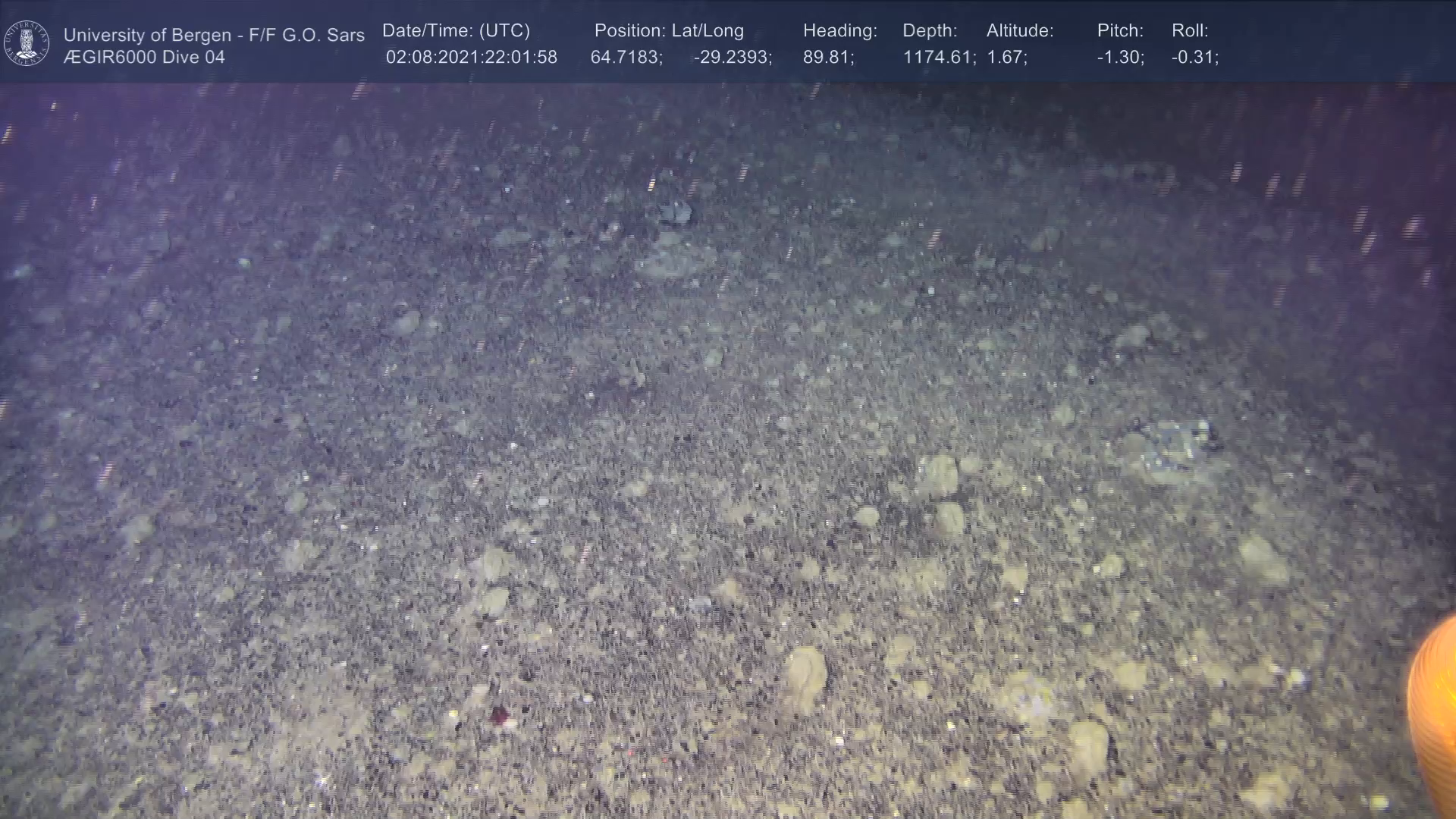Click the small red organism on the seabed
The width and height of the screenshot is (1456, 819).
[498, 714]
